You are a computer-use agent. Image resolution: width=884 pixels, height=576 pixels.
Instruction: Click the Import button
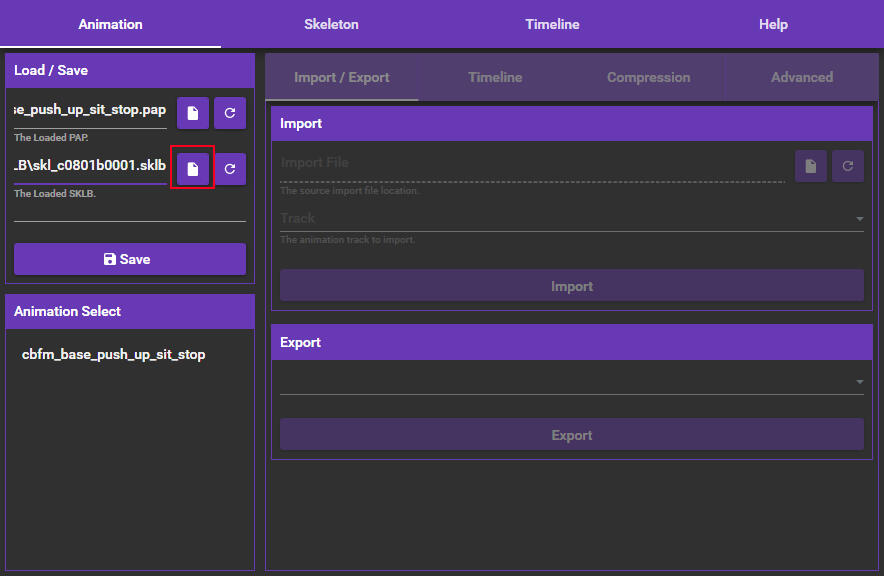coord(571,286)
